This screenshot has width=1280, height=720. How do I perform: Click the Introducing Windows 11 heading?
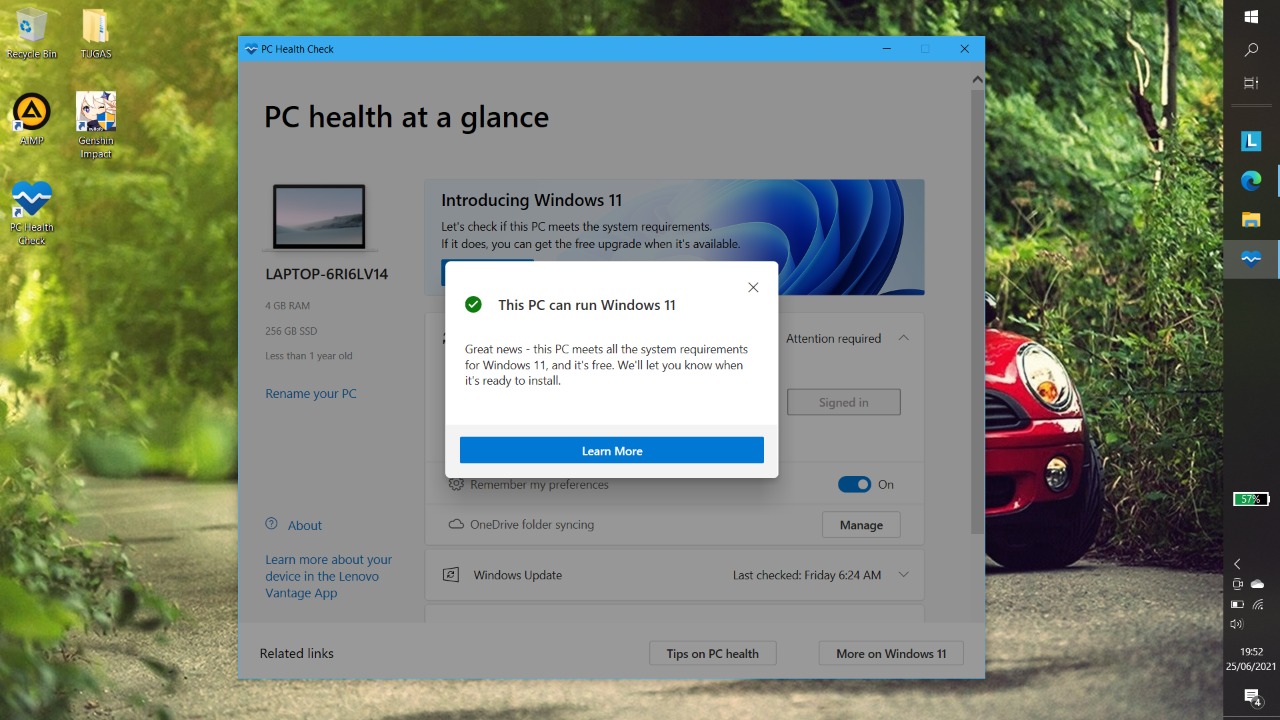coord(531,200)
